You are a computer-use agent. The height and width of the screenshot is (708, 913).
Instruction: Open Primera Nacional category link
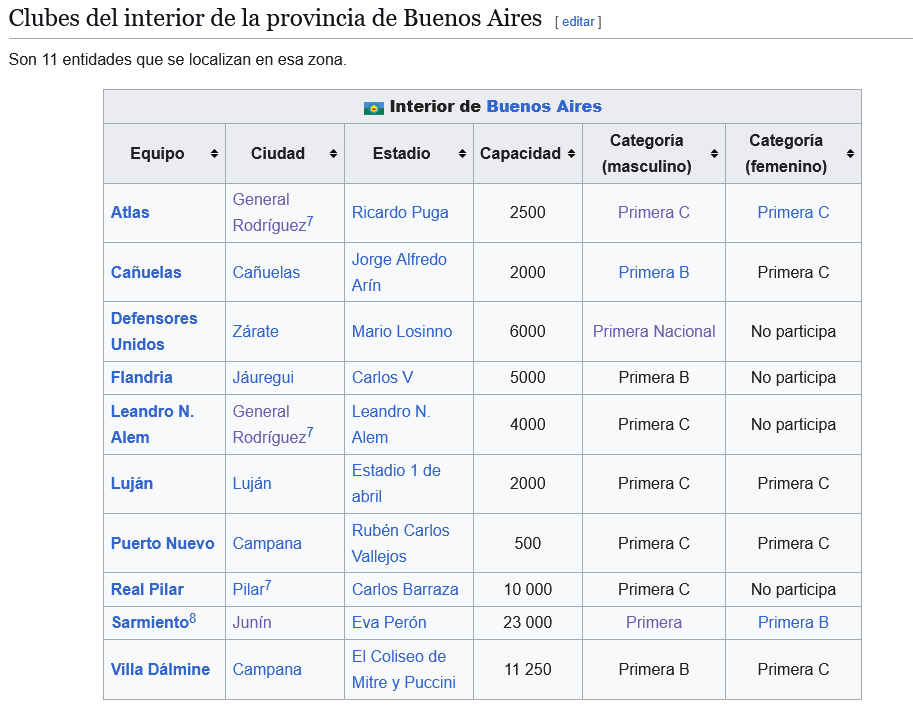pyautogui.click(x=654, y=331)
